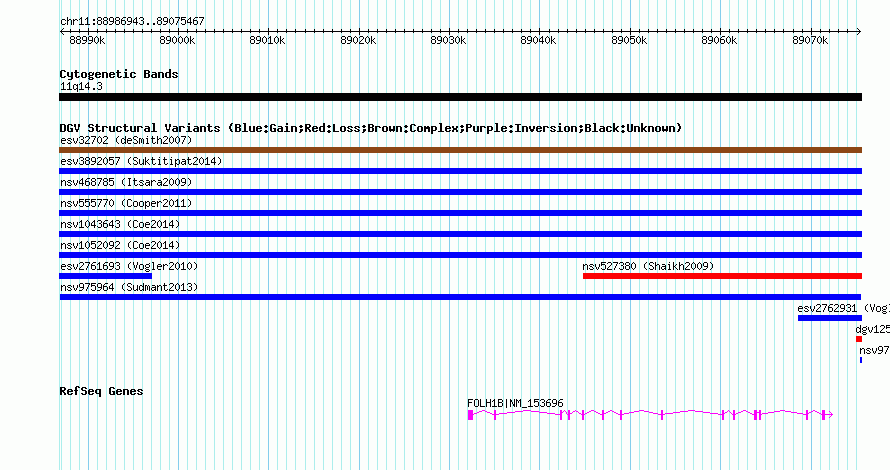Click the short esv2761693 blue bar

tap(106, 276)
